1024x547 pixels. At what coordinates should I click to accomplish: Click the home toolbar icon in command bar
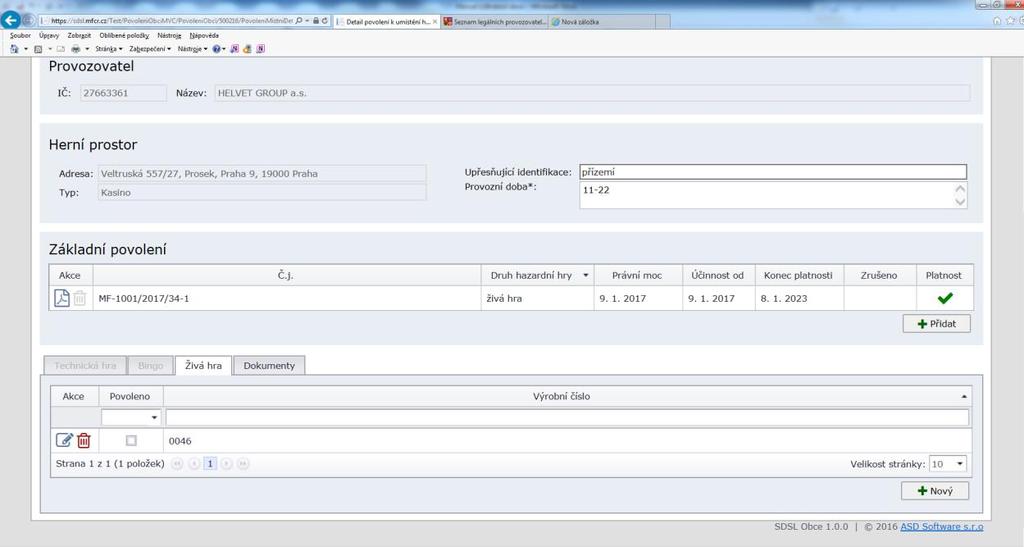(x=14, y=49)
